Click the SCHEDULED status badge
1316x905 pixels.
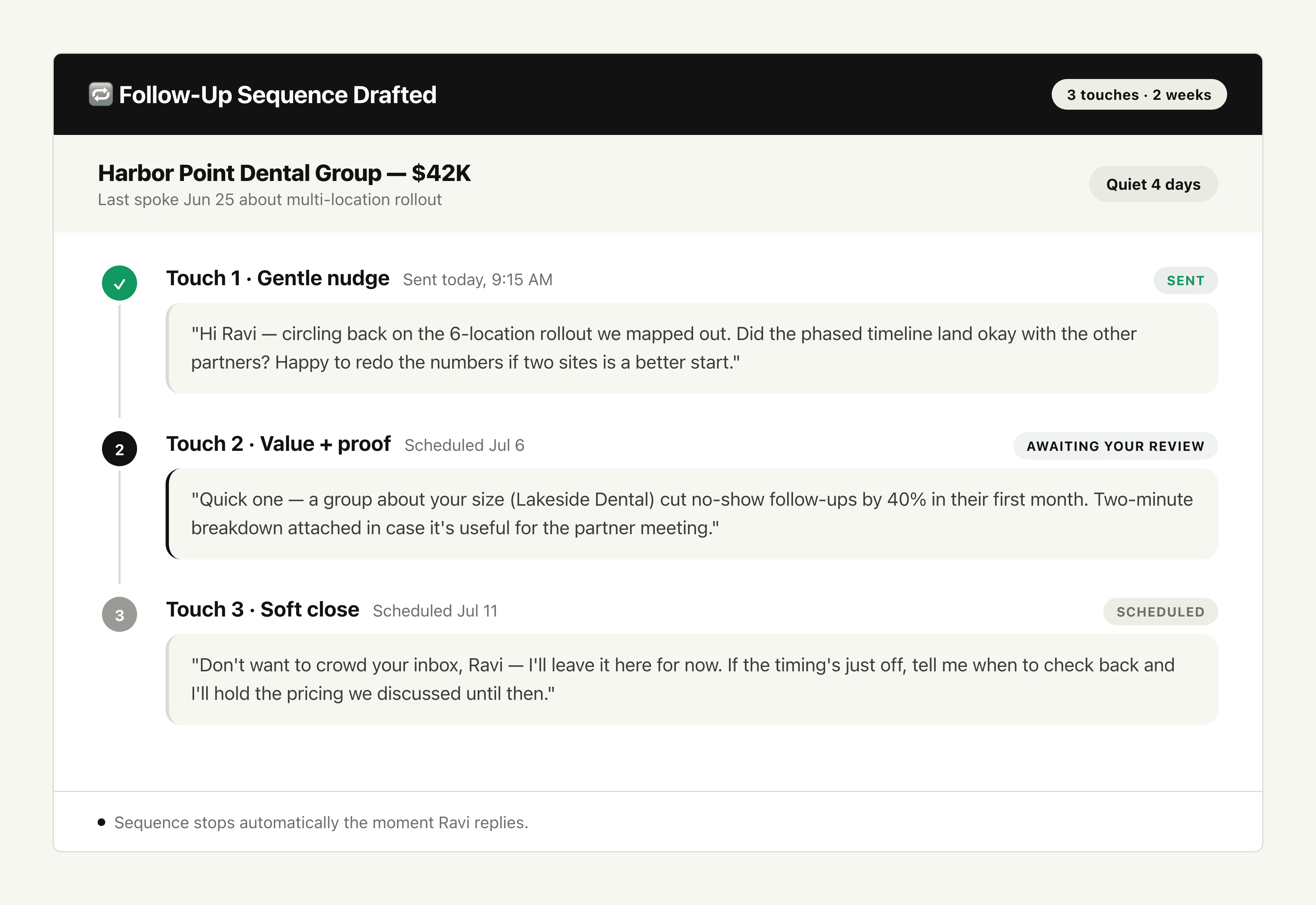[1160, 611]
